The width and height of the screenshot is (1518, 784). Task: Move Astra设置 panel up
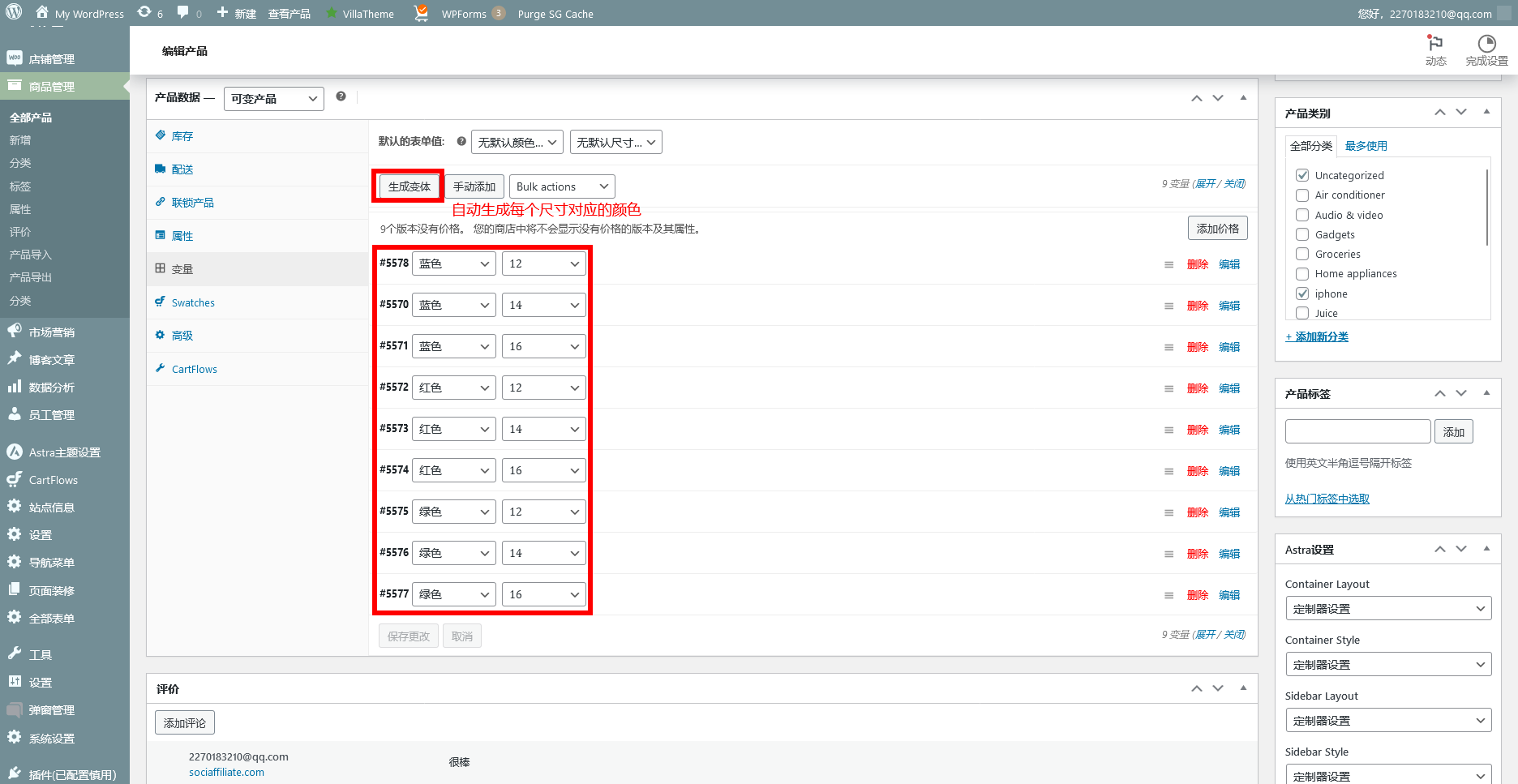(1440, 549)
